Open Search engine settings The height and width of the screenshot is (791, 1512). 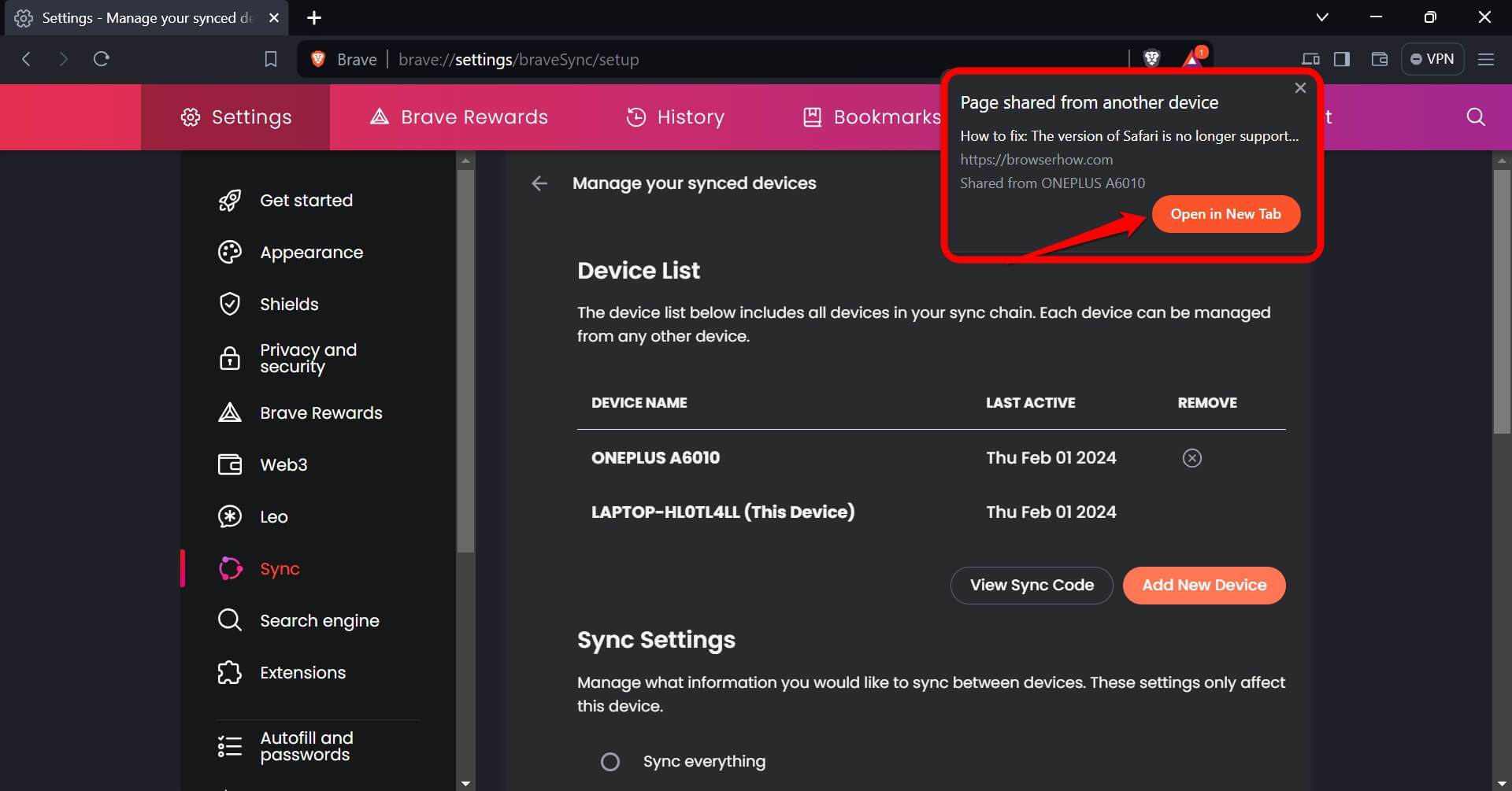[320, 621]
